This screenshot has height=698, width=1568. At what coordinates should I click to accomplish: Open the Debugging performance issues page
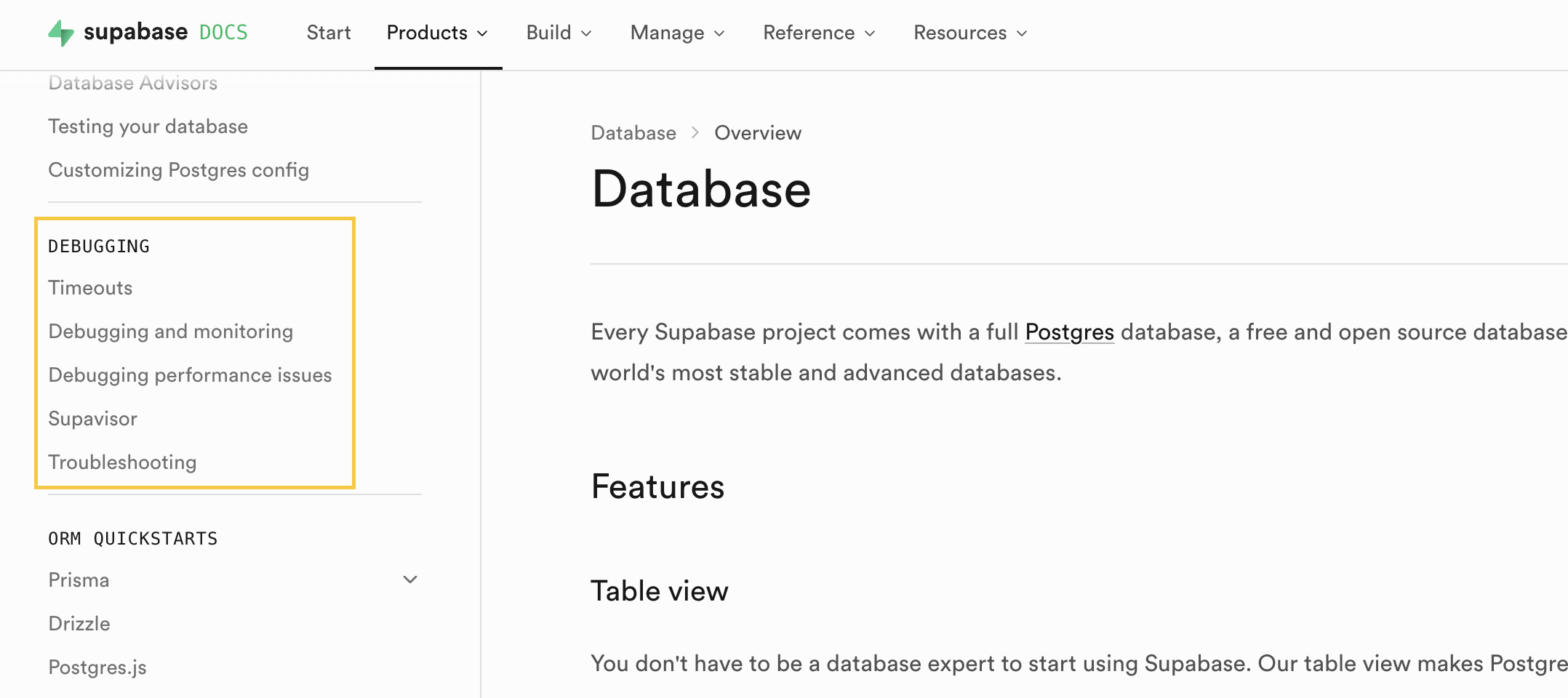tap(190, 375)
